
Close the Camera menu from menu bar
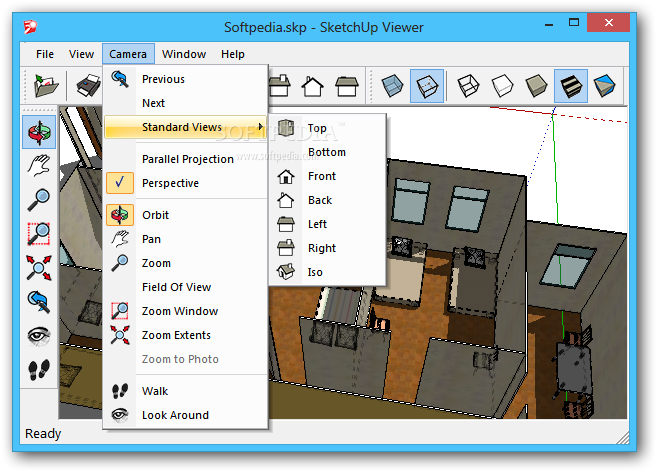click(128, 54)
